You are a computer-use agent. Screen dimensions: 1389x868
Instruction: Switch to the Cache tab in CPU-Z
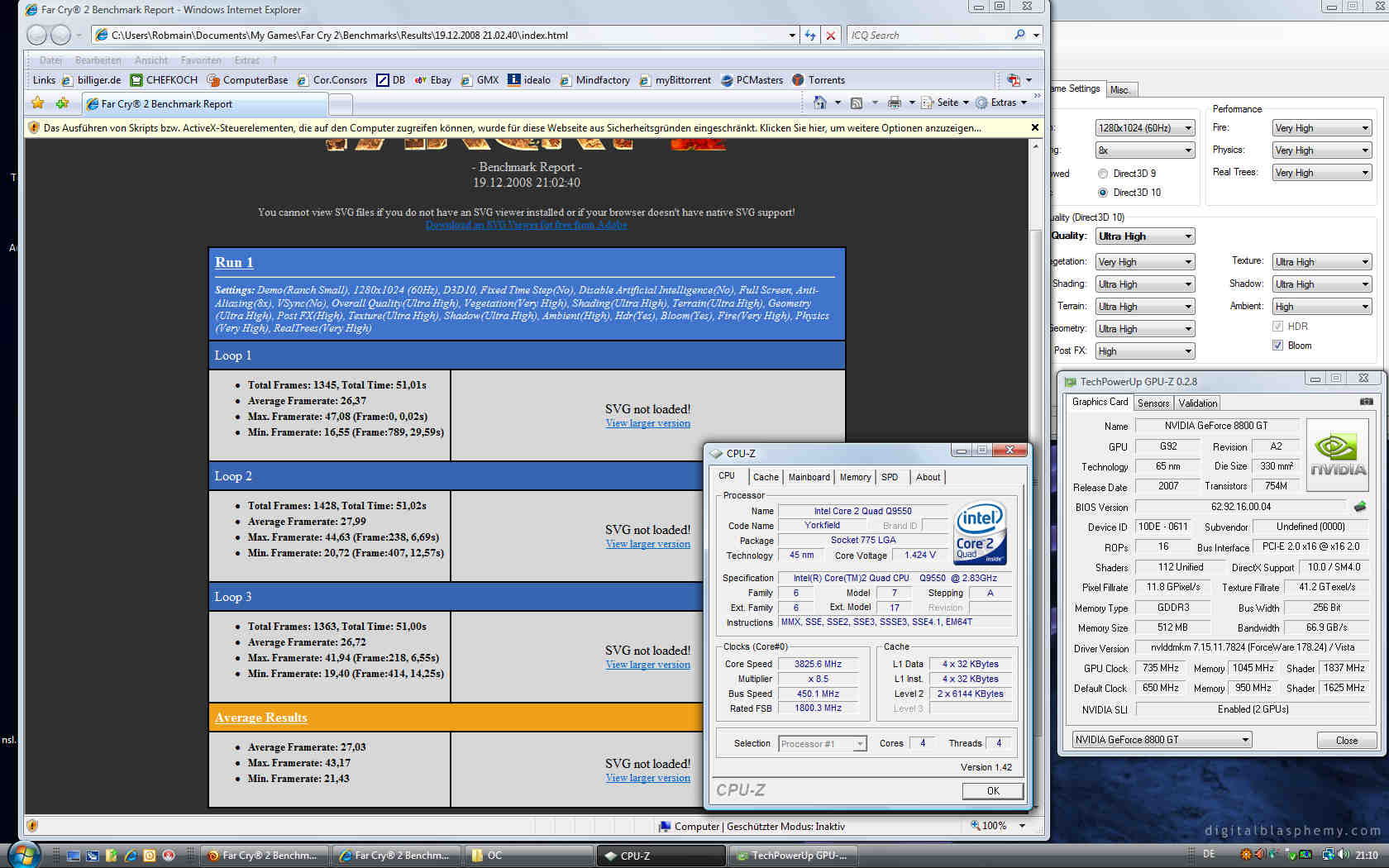(x=766, y=477)
